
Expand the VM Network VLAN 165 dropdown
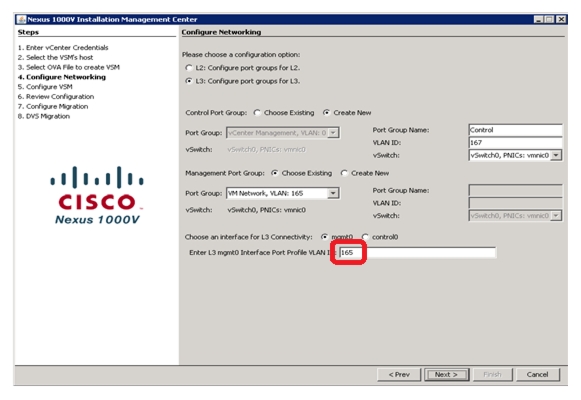tap(333, 193)
